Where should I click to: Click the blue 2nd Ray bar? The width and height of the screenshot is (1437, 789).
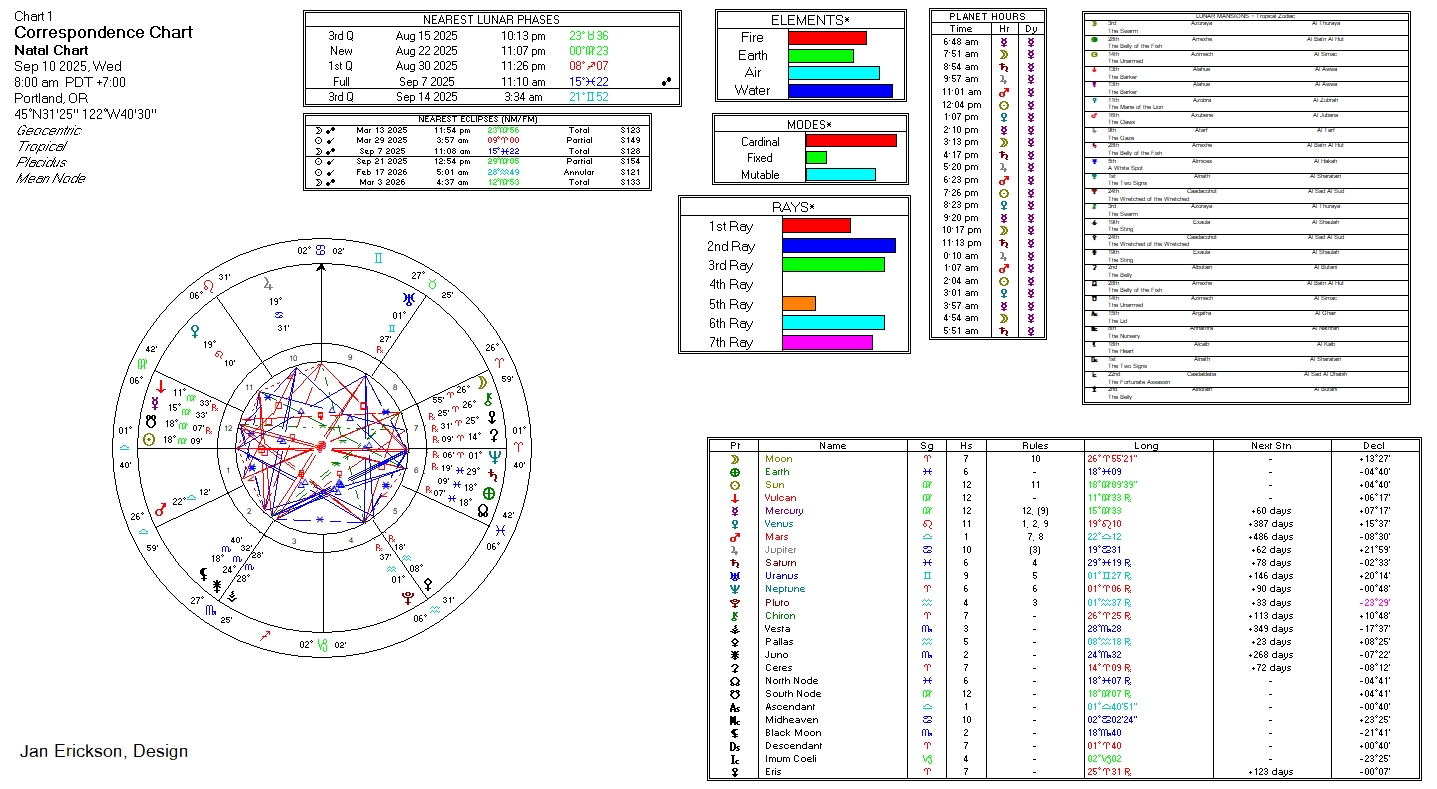pyautogui.click(x=838, y=246)
